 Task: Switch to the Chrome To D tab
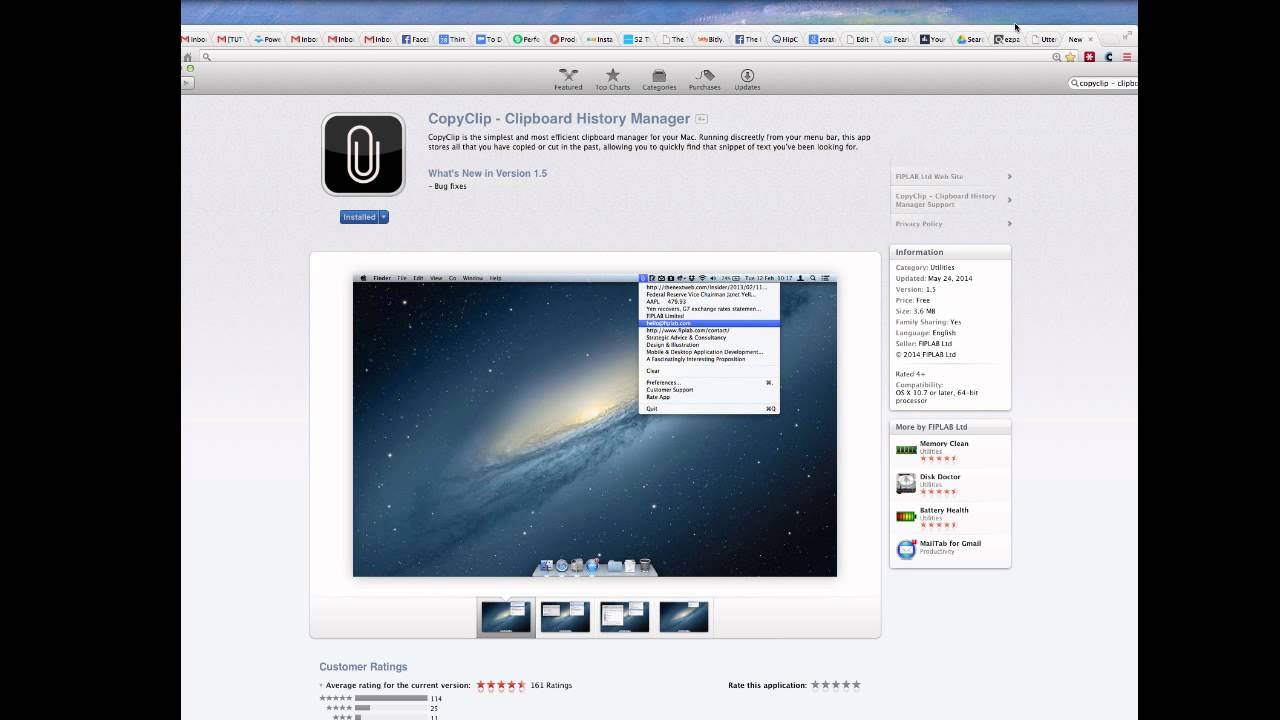tap(490, 39)
